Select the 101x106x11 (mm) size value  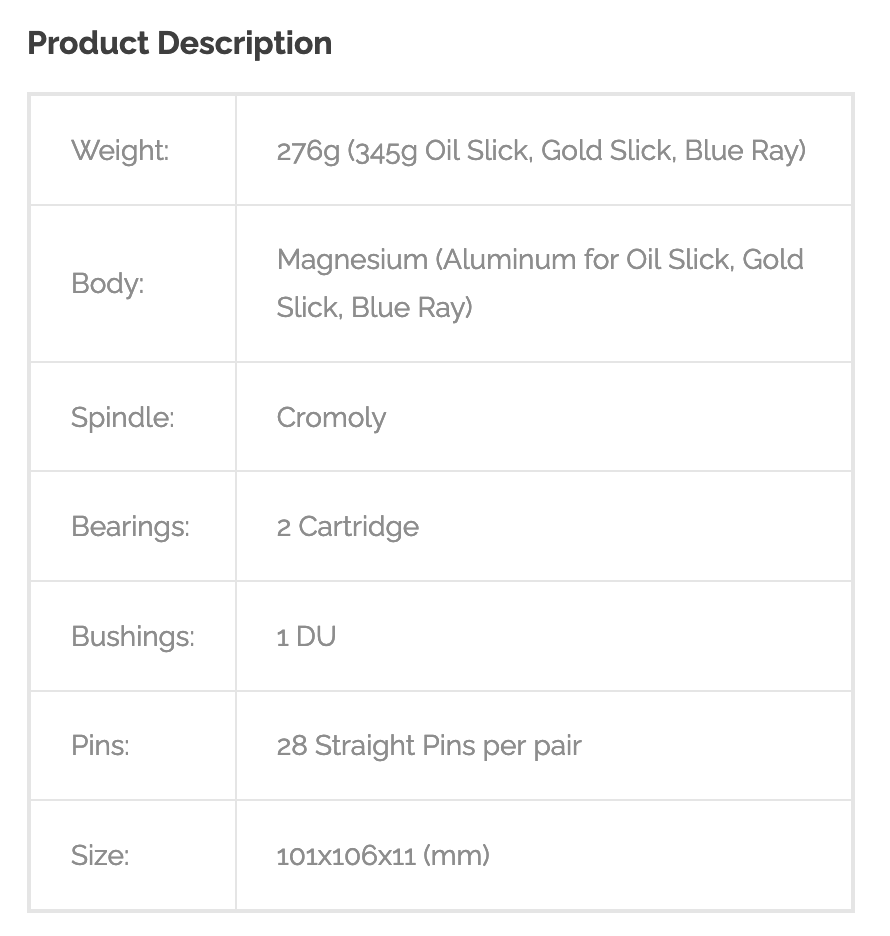click(x=383, y=855)
